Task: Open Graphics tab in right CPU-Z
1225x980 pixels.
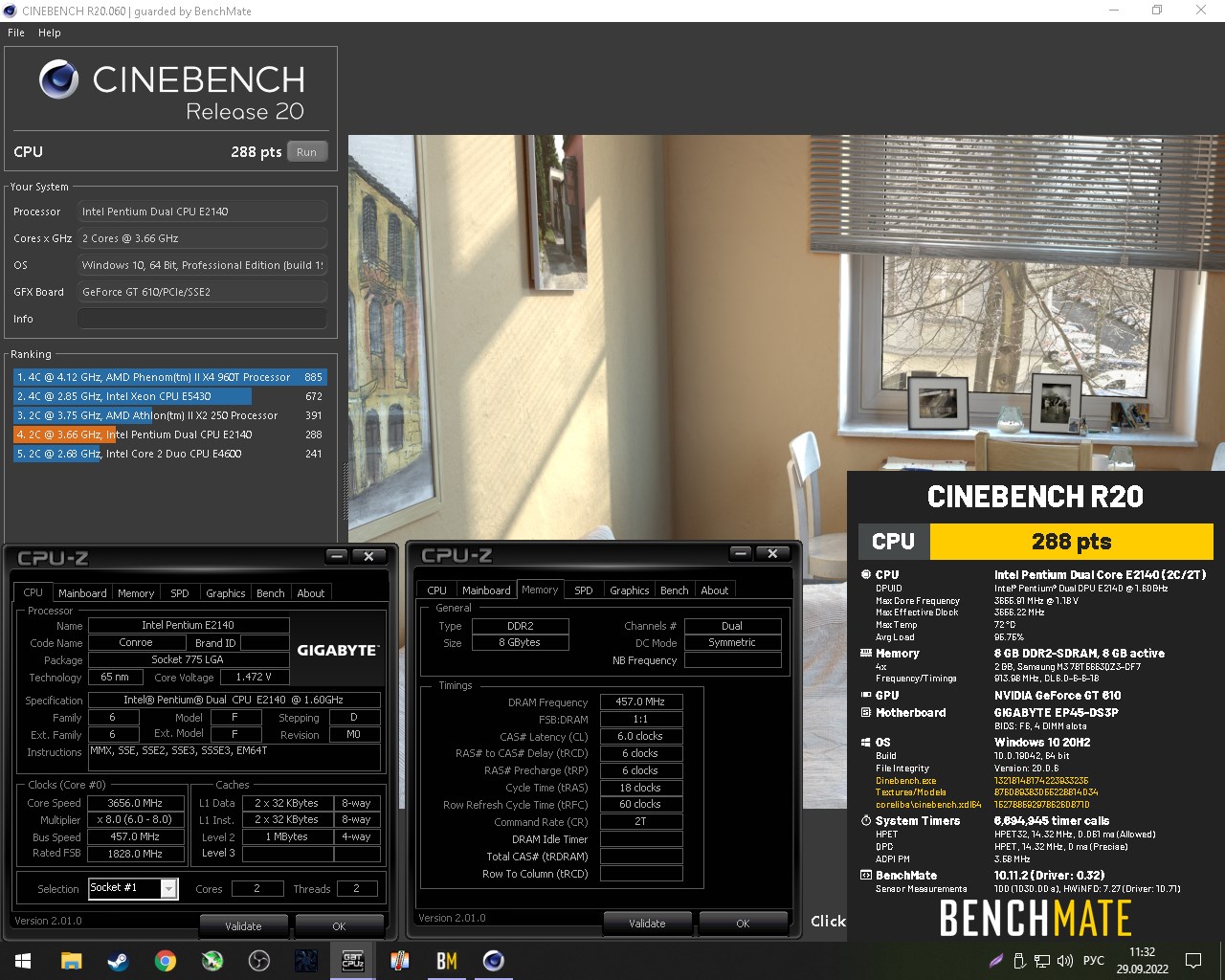Action: click(630, 590)
